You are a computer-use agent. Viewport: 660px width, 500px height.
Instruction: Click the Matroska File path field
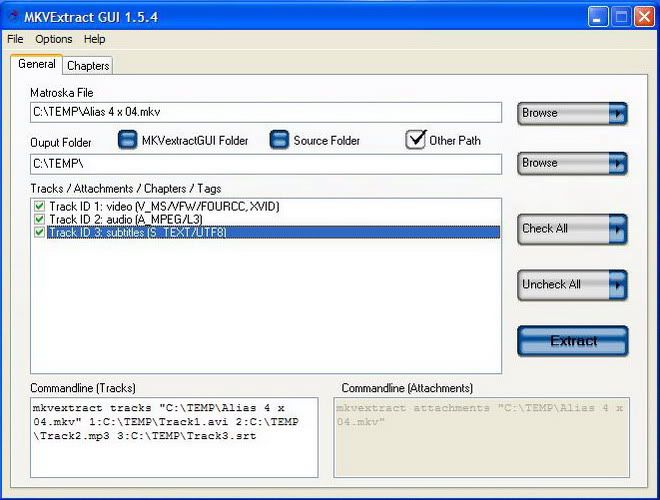coord(266,112)
